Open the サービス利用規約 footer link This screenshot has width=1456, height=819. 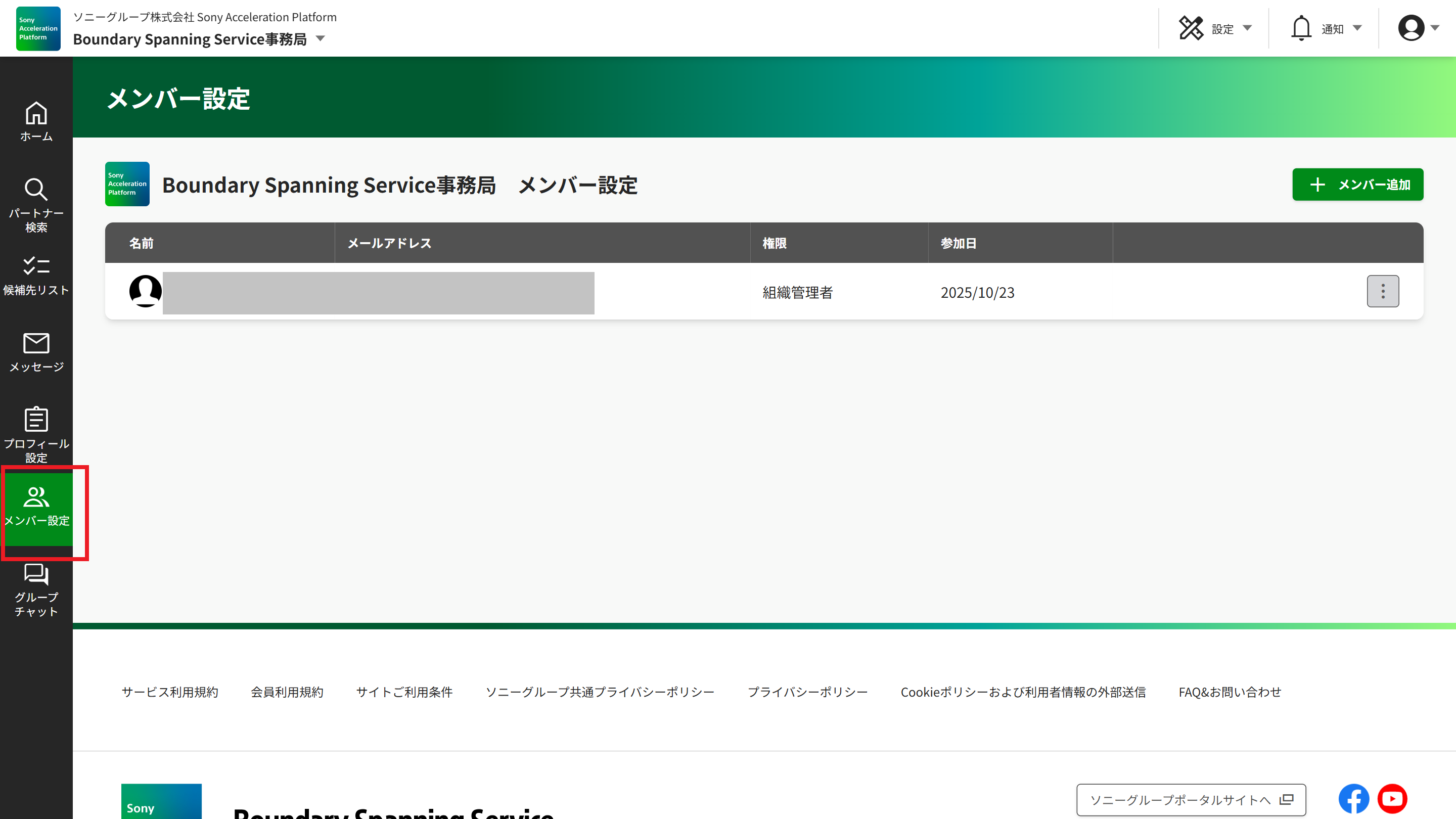(x=169, y=692)
